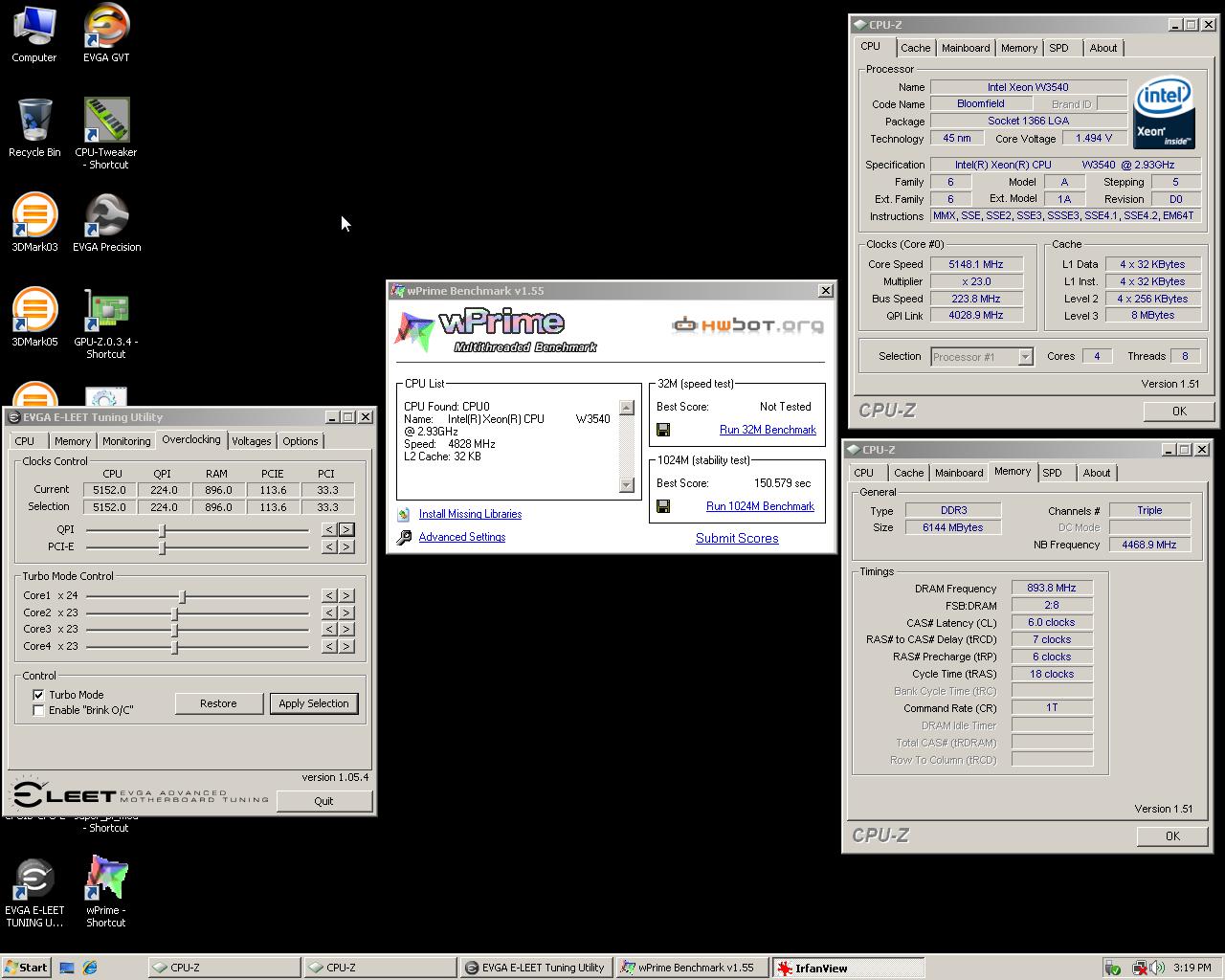
Task: Open the Processor #1 selection dropdown
Action: (1025, 357)
